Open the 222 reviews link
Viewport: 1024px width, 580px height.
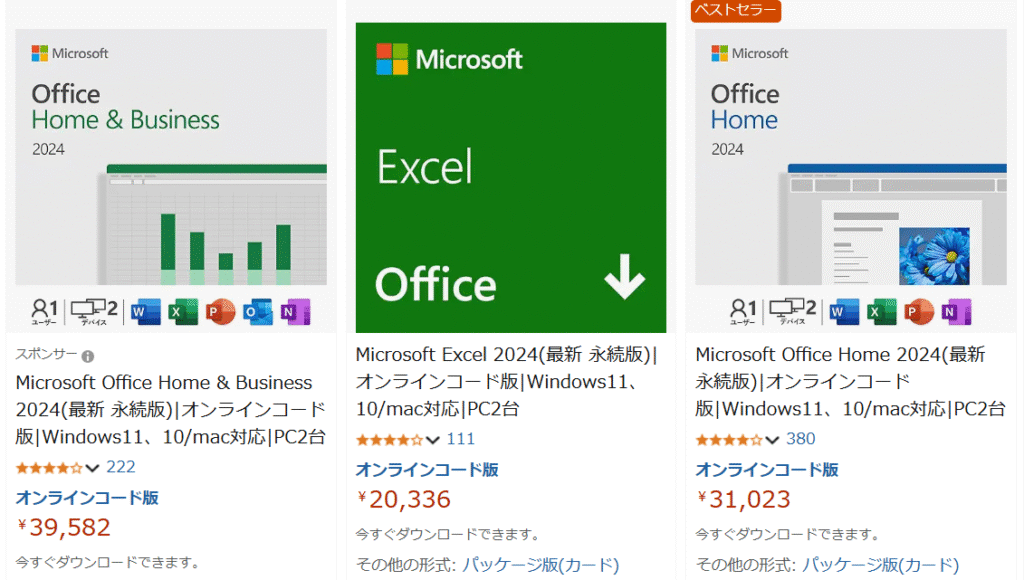121,467
